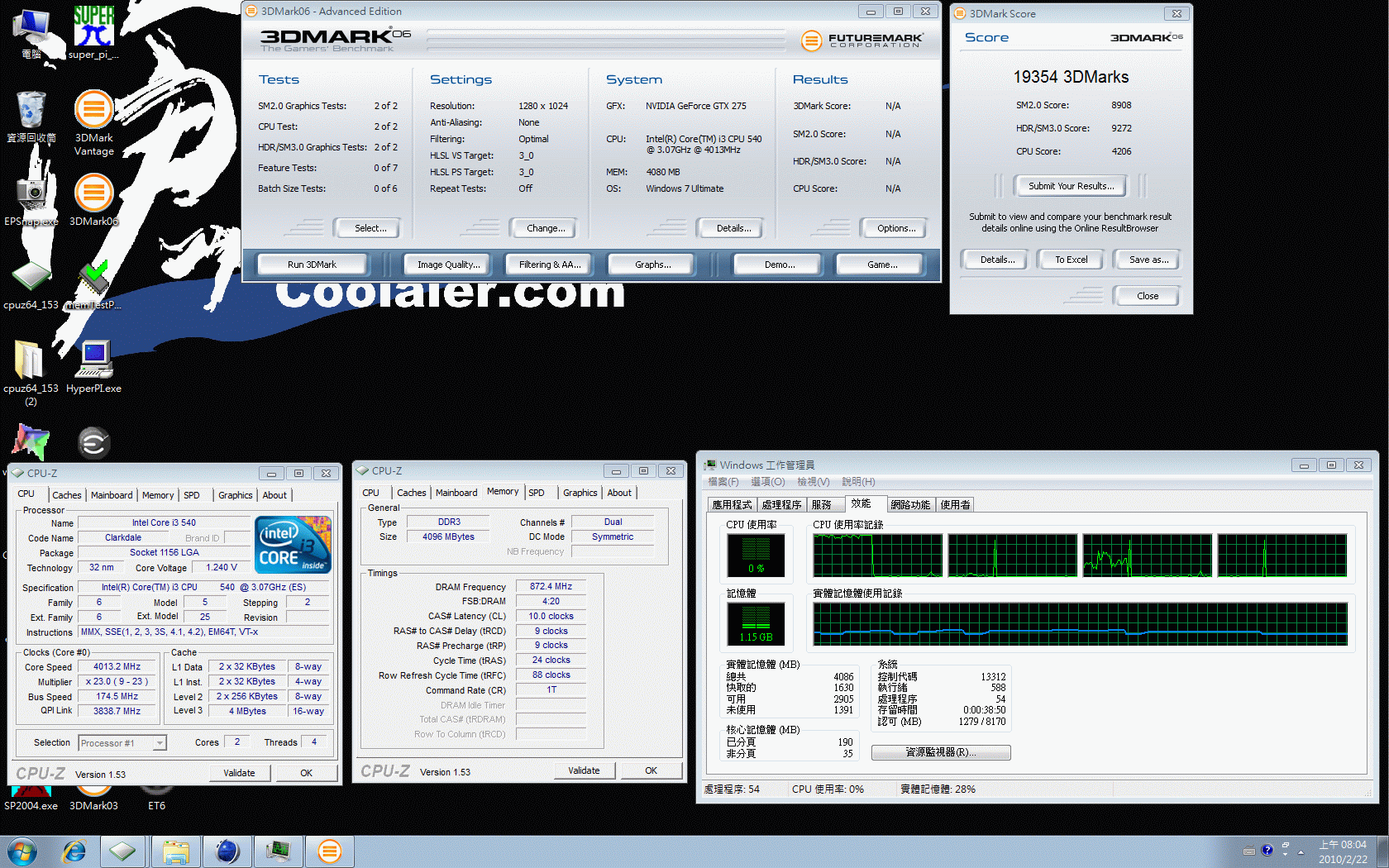Image resolution: width=1389 pixels, height=868 pixels.
Task: Click Submit Your Results button
Action: click(x=1071, y=186)
